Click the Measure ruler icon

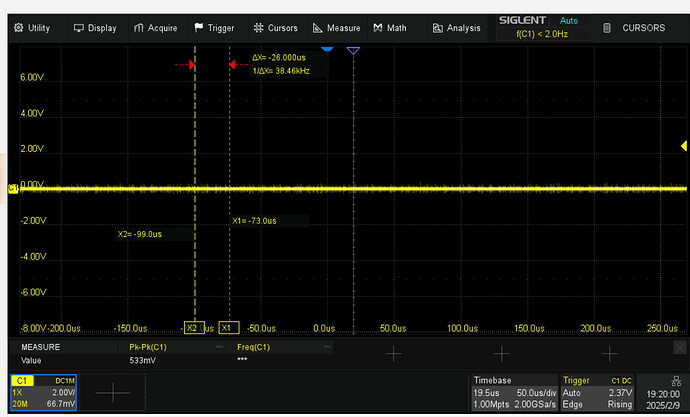click(318, 28)
